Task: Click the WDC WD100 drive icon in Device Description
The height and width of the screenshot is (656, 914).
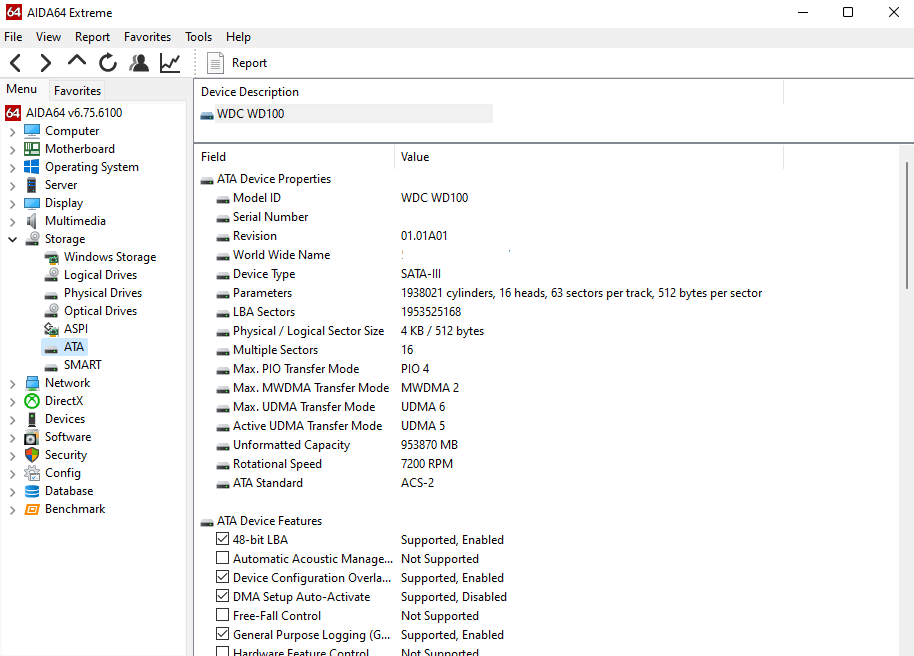Action: pos(207,115)
